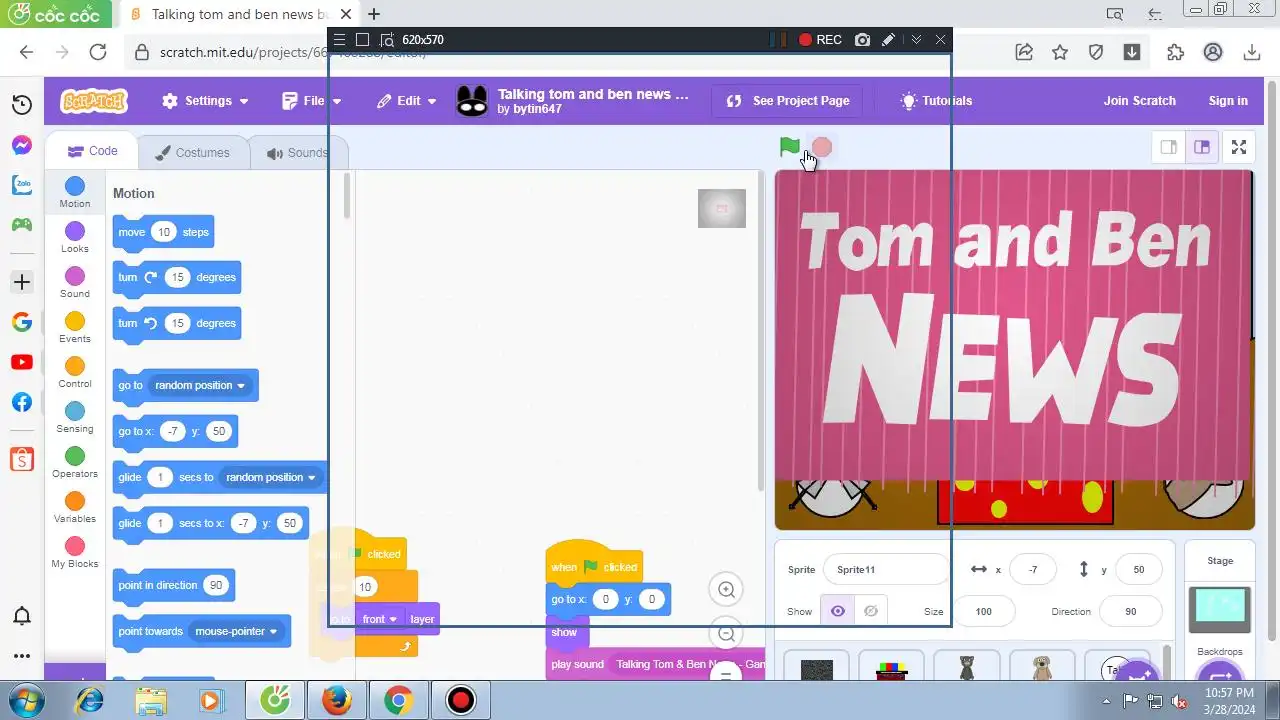Switch to the Sounds tab
The image size is (1280, 720).
(297, 153)
